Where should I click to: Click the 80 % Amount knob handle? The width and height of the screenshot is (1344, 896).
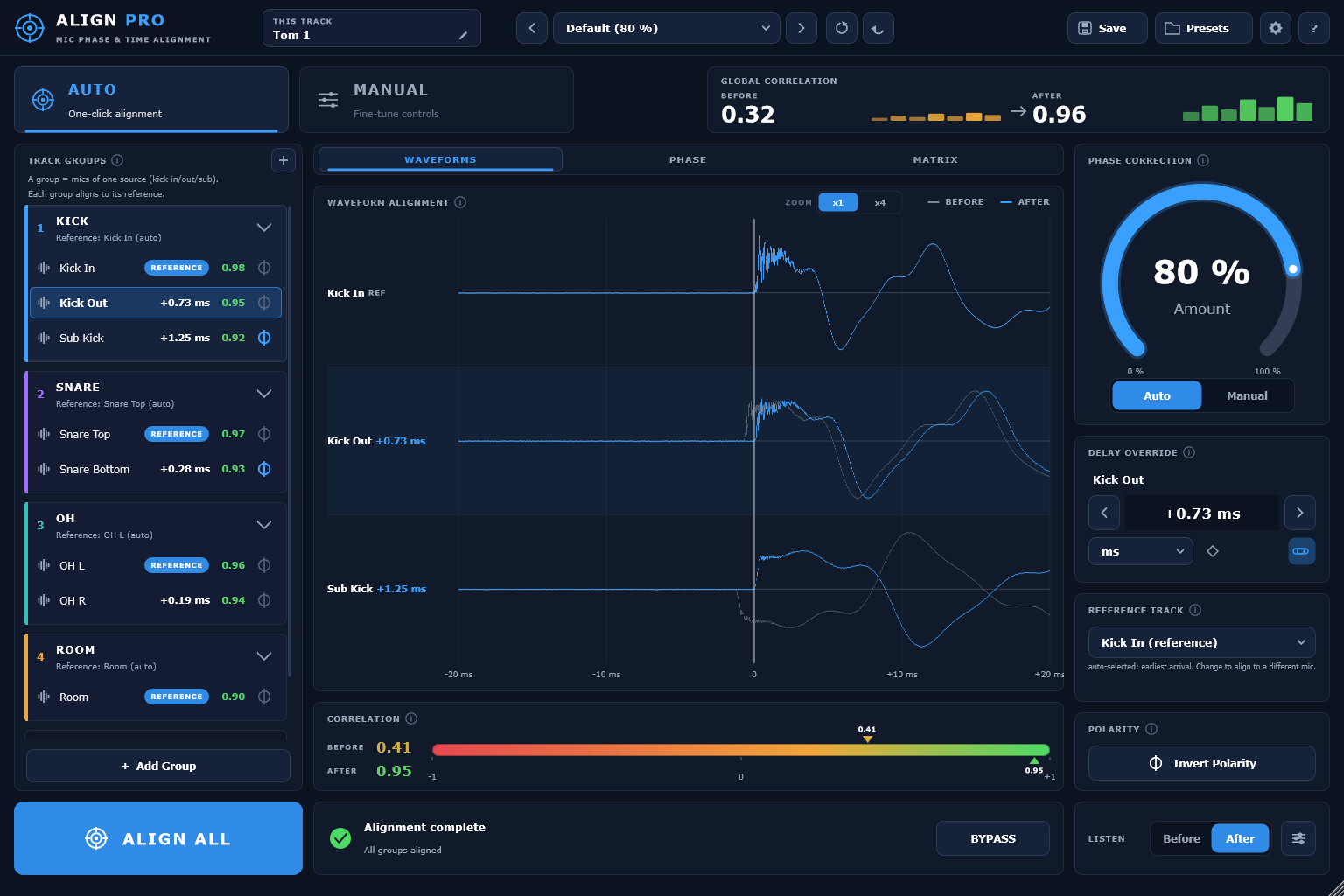[1293, 269]
